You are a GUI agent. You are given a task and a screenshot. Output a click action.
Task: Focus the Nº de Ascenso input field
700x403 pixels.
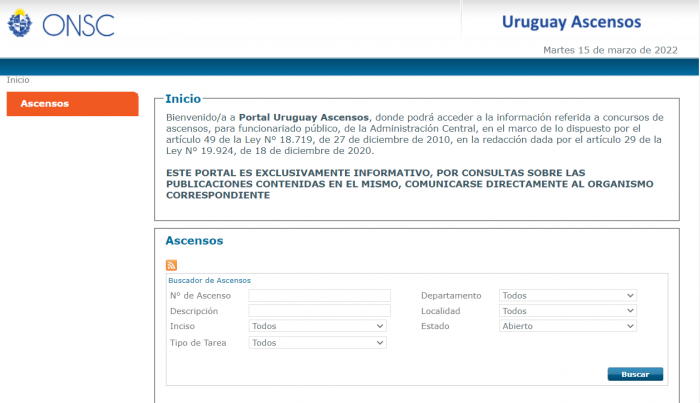(x=320, y=295)
